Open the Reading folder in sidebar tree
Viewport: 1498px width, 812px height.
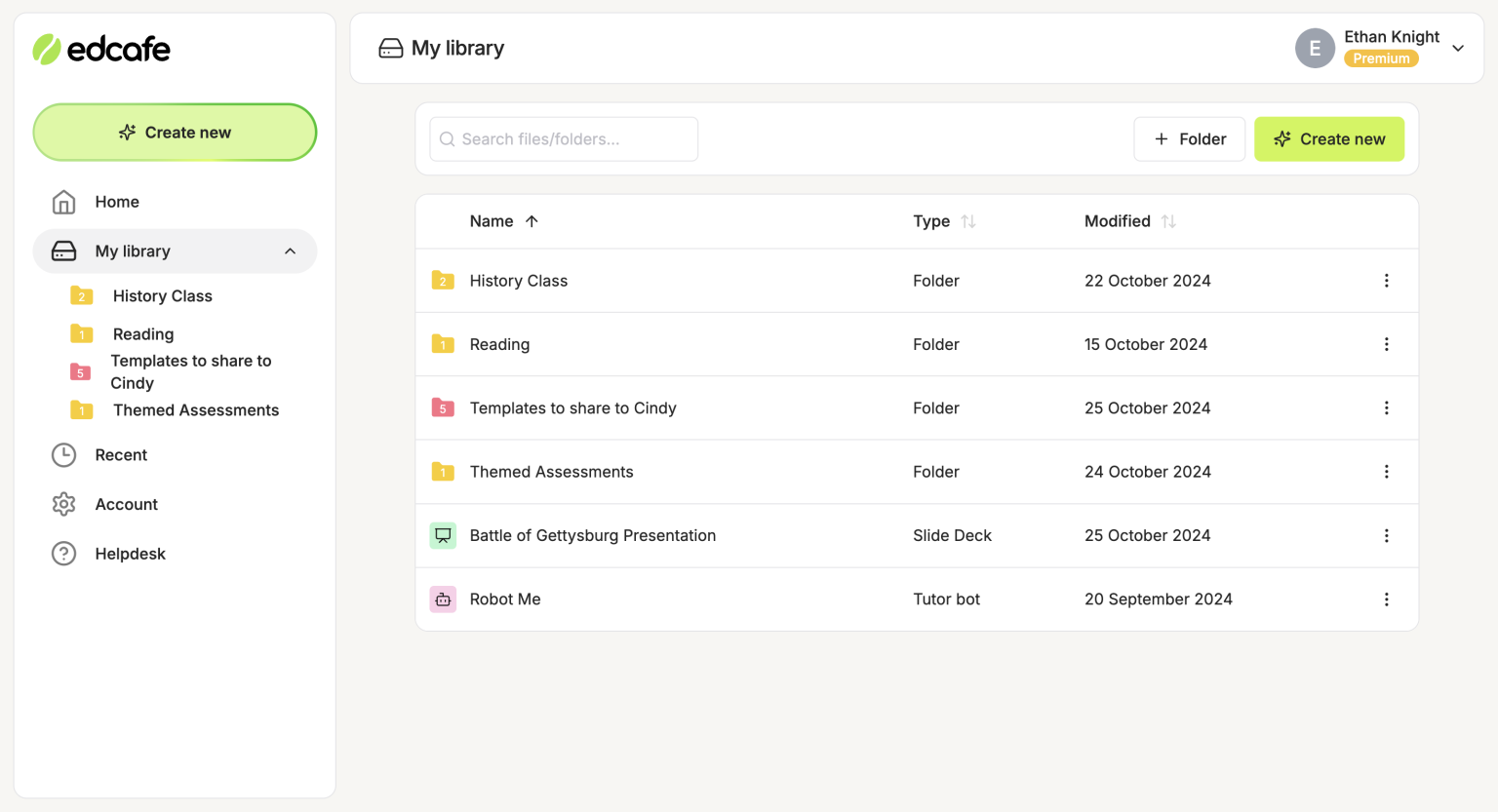pyautogui.click(x=143, y=334)
